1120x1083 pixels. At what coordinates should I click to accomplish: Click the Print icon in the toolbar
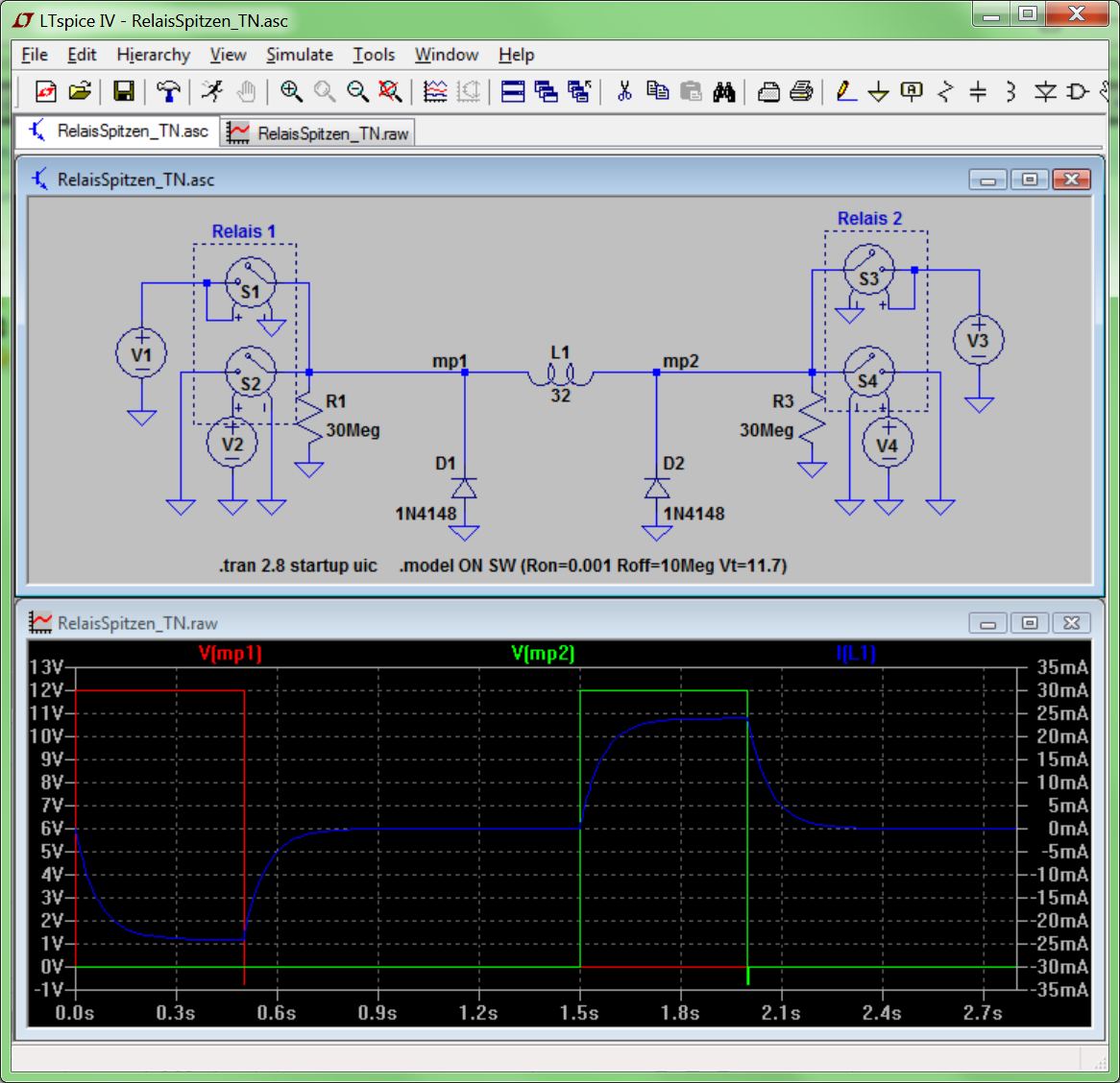801,91
